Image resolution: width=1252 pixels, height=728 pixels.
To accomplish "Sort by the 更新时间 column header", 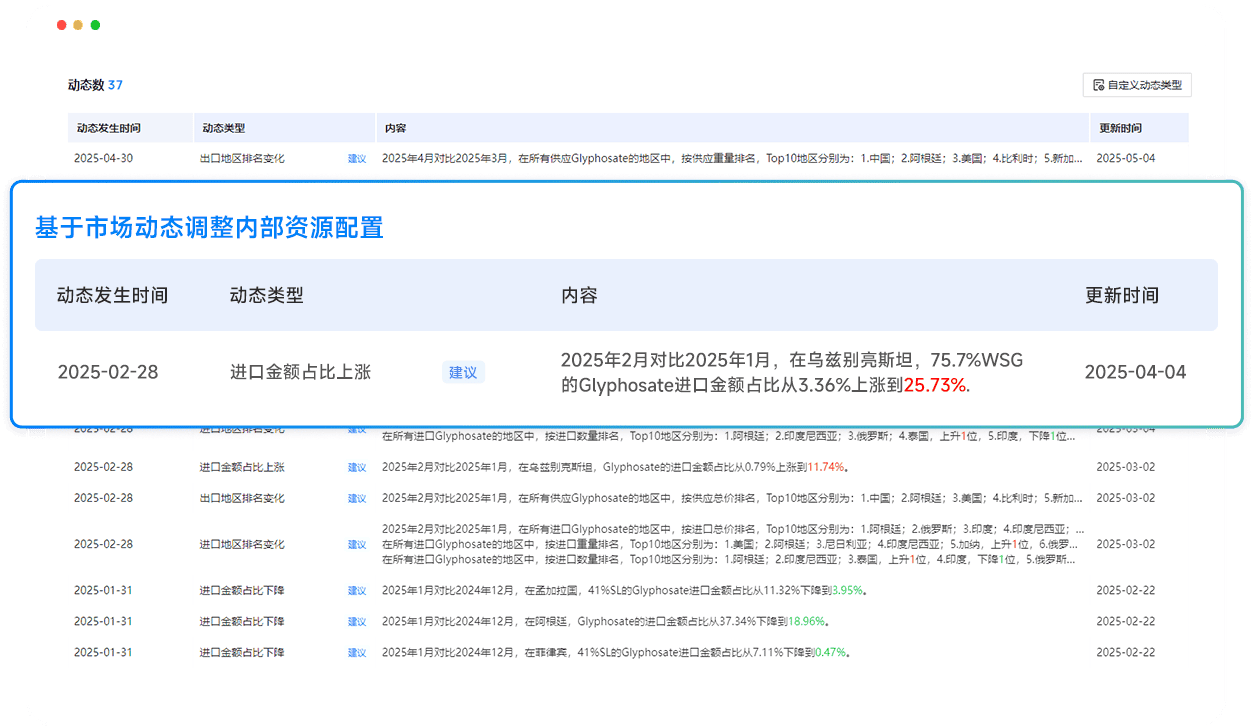I will coord(1121,294).
